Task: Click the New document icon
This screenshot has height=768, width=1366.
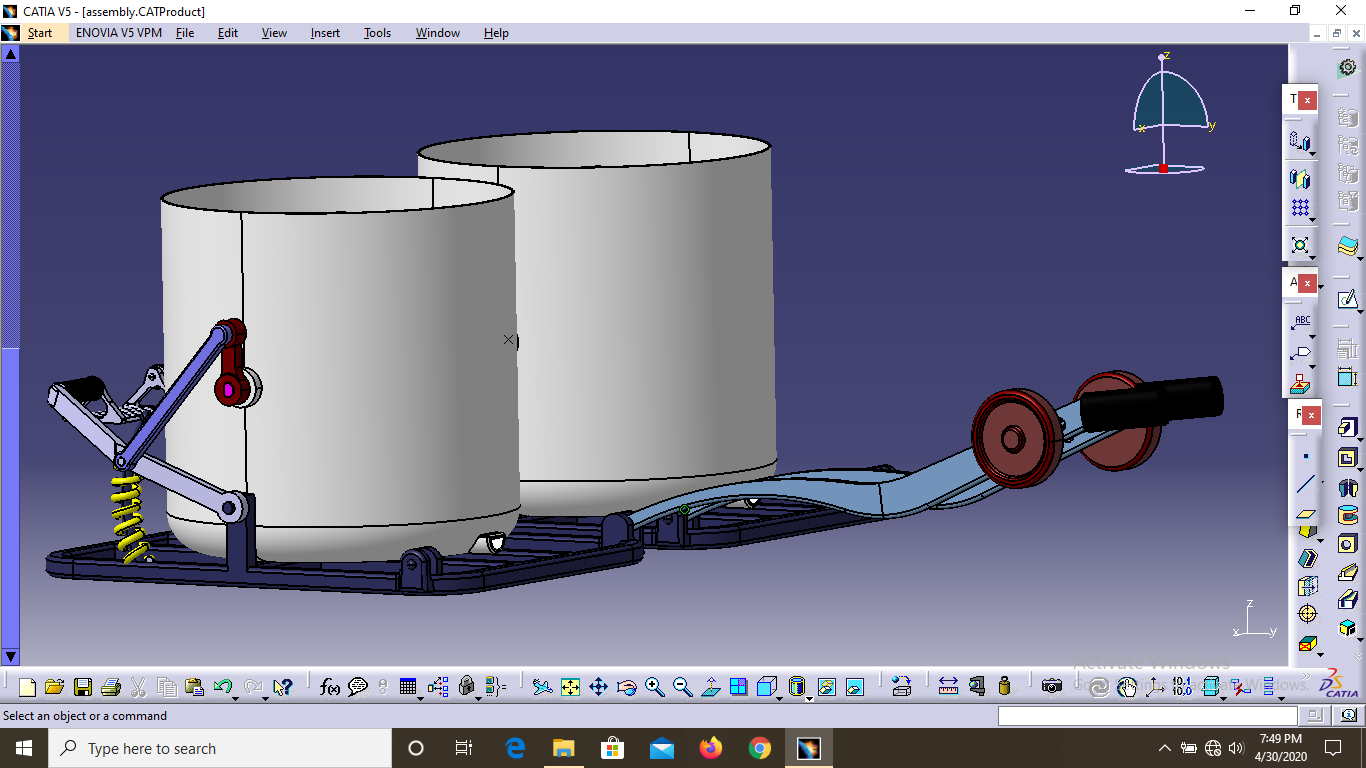Action: (27, 687)
